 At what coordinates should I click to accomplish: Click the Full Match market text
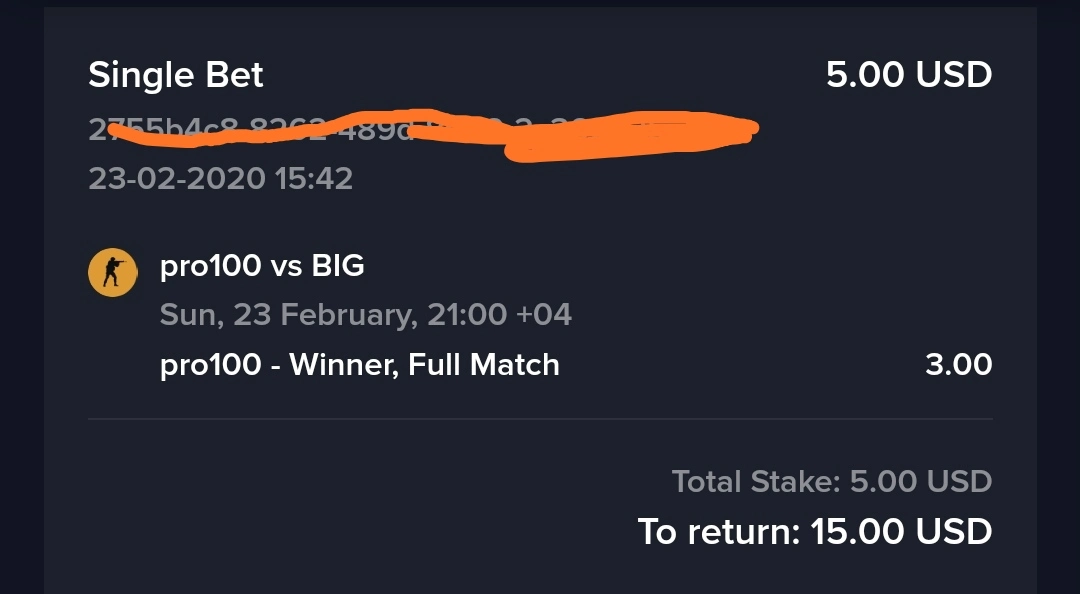click(484, 365)
